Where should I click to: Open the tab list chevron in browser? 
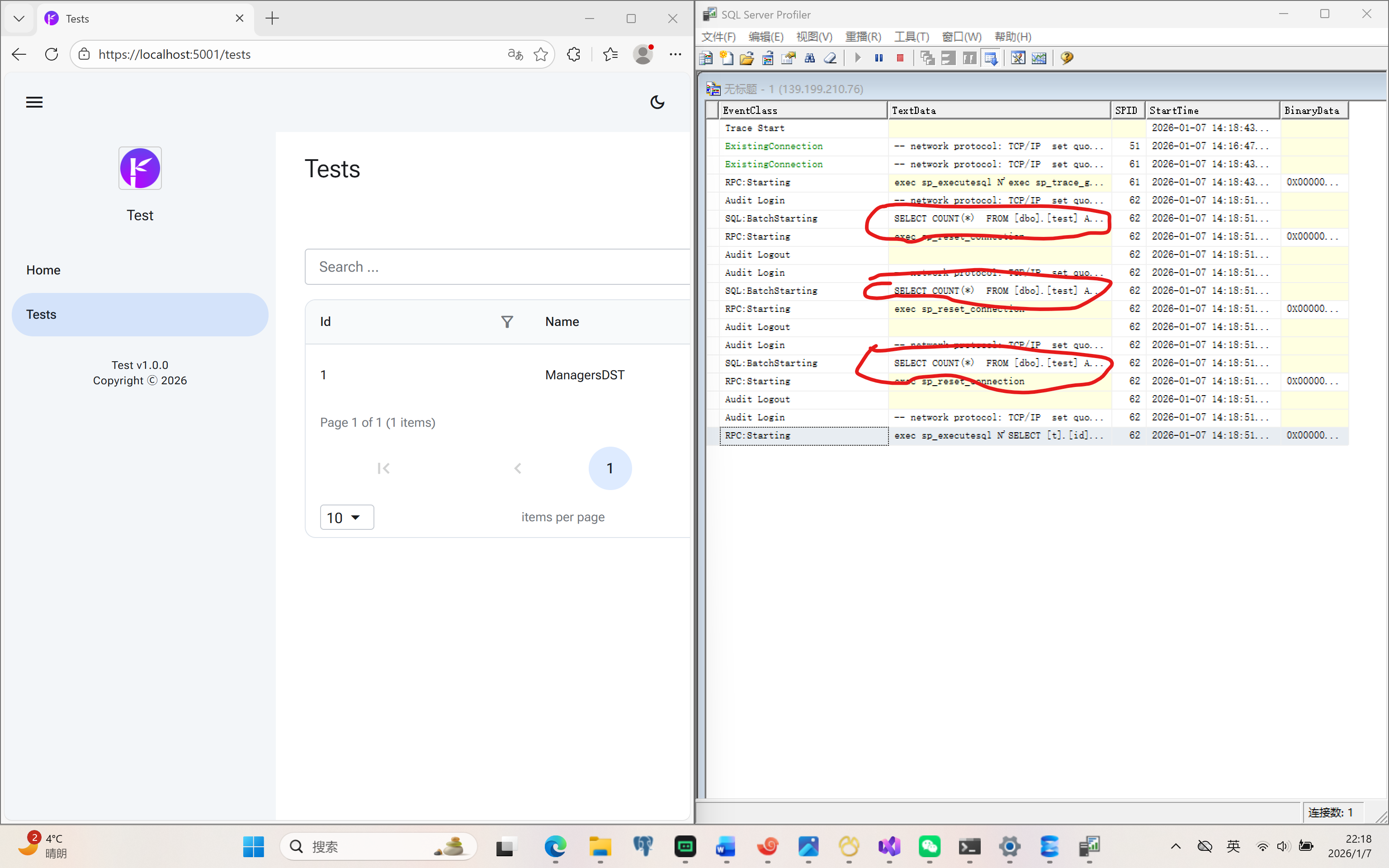pos(19,19)
